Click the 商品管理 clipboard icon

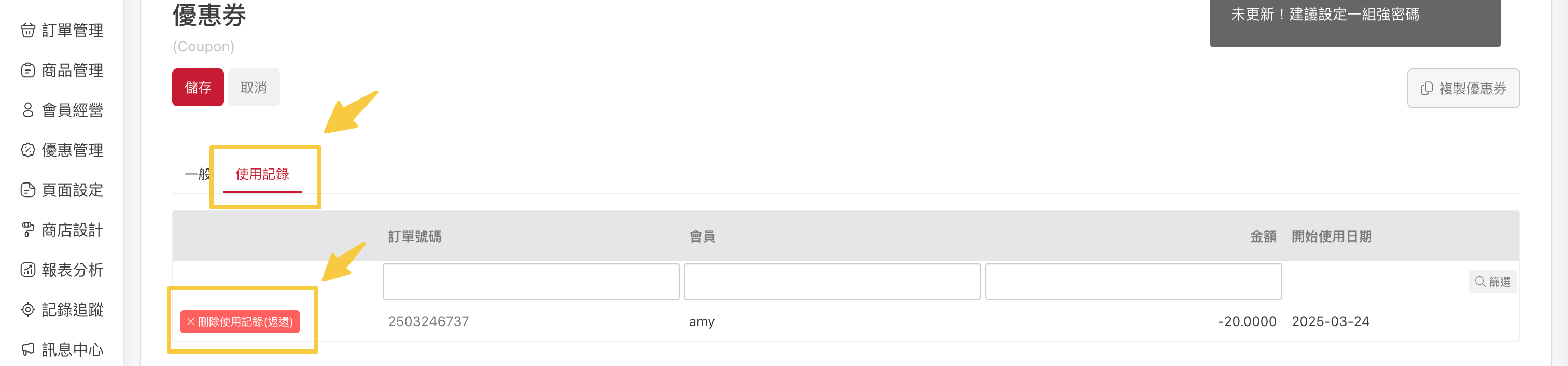tap(28, 70)
